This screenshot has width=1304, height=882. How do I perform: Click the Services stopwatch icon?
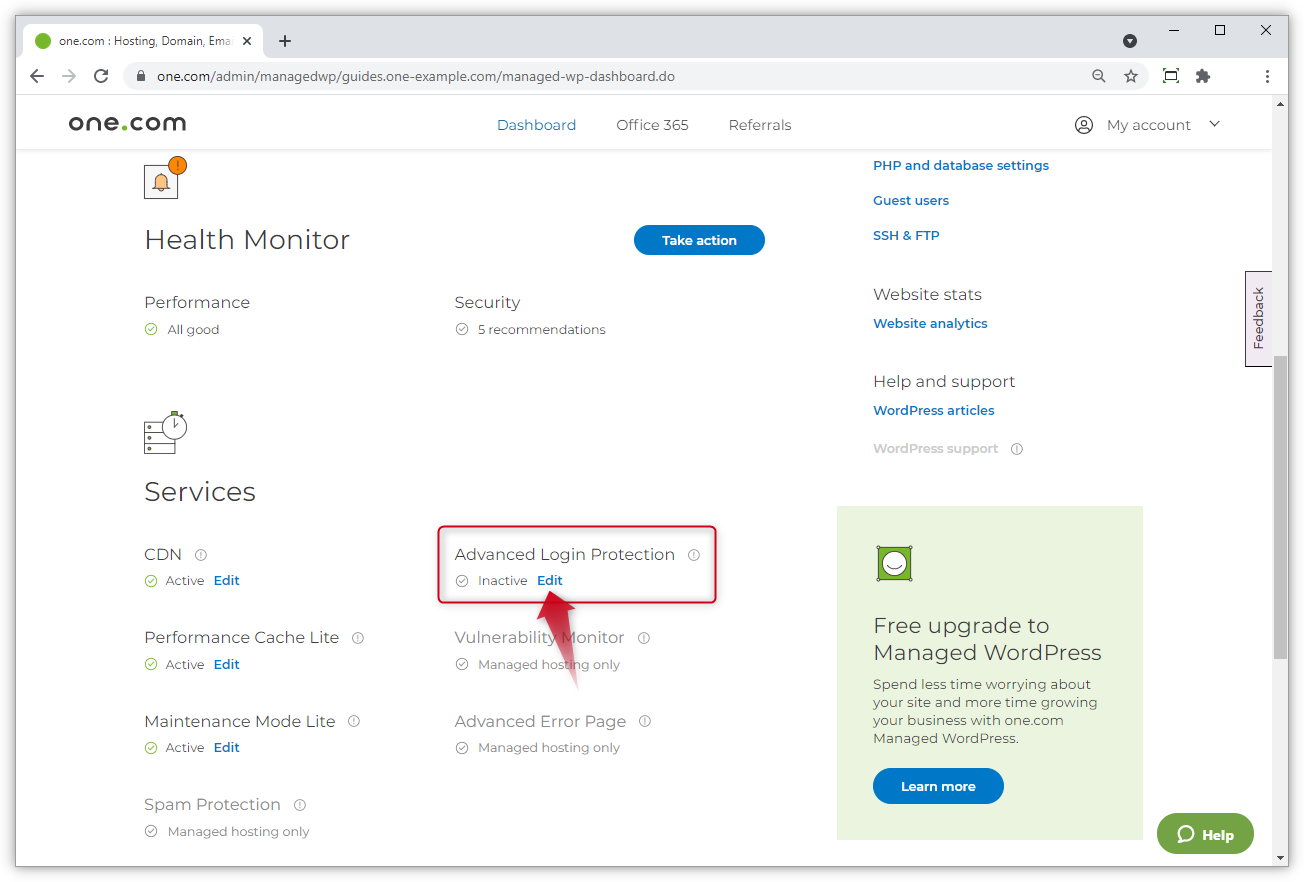click(x=164, y=432)
